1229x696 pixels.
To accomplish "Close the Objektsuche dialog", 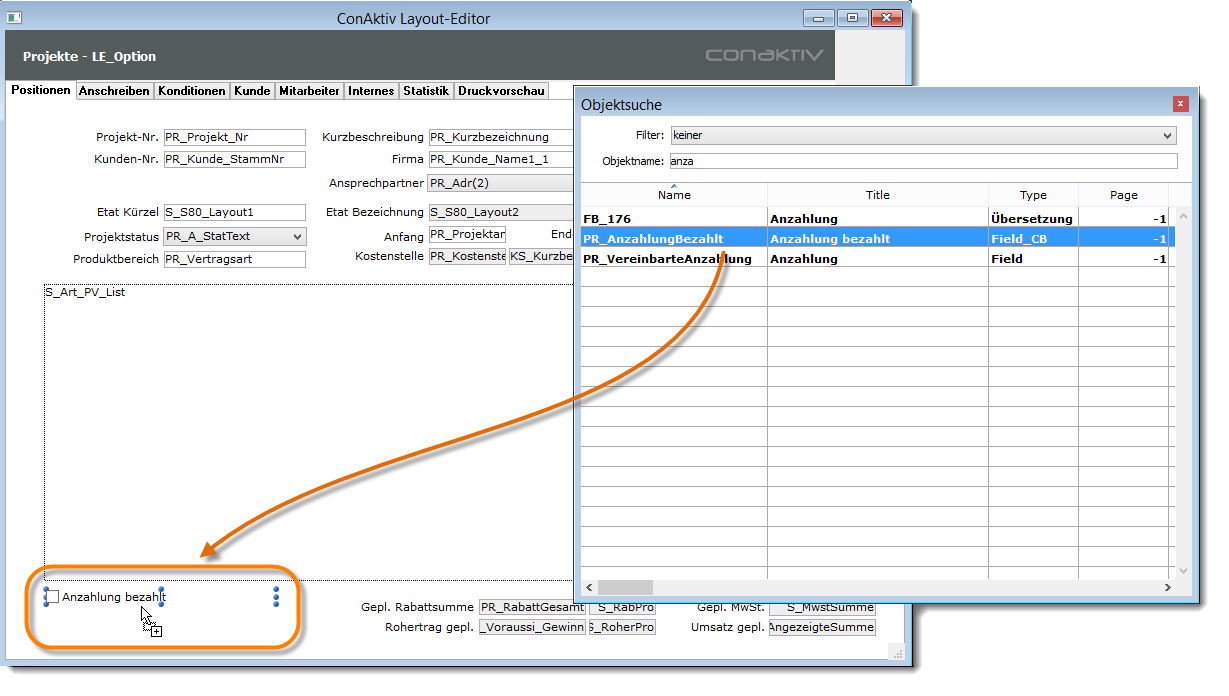I will click(x=1180, y=103).
